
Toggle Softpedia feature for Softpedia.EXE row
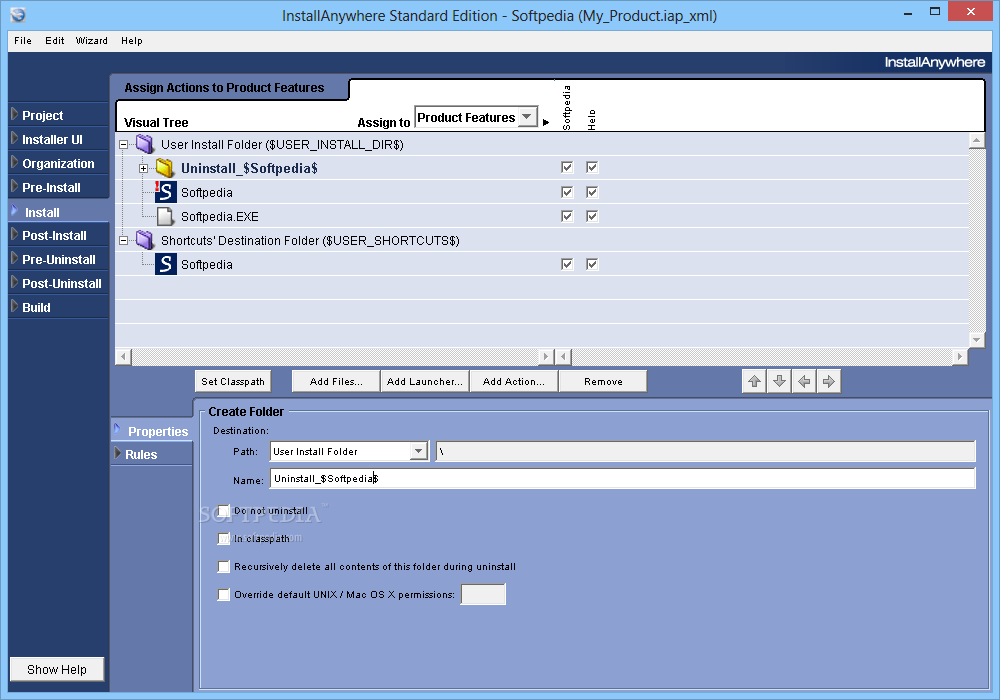point(567,216)
